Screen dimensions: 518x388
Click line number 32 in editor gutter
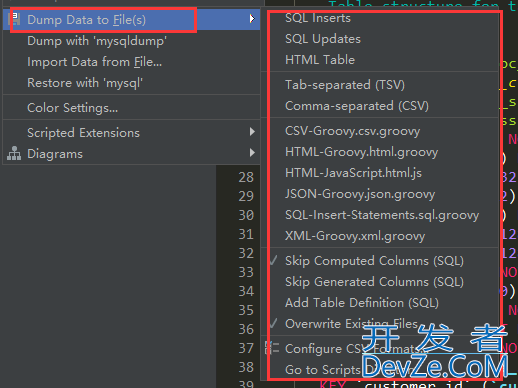[x=246, y=253]
